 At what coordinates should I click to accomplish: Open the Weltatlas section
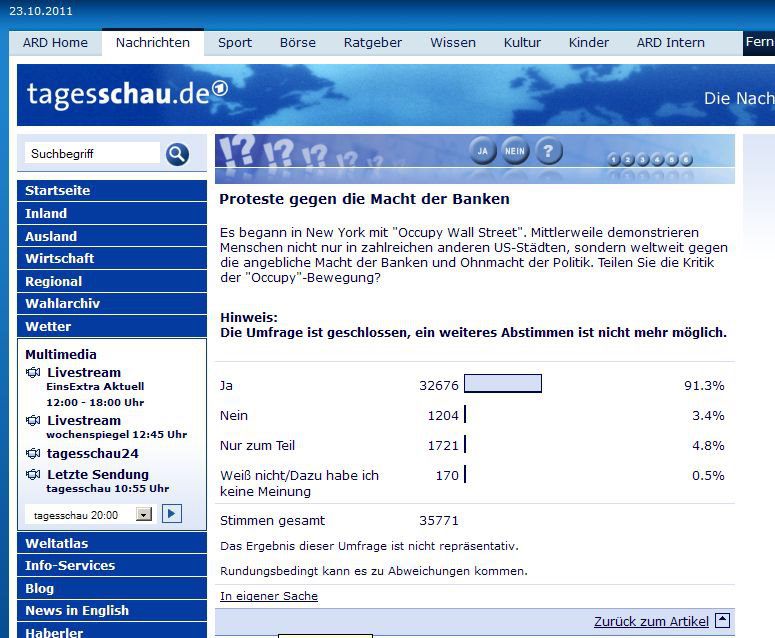click(x=112, y=543)
